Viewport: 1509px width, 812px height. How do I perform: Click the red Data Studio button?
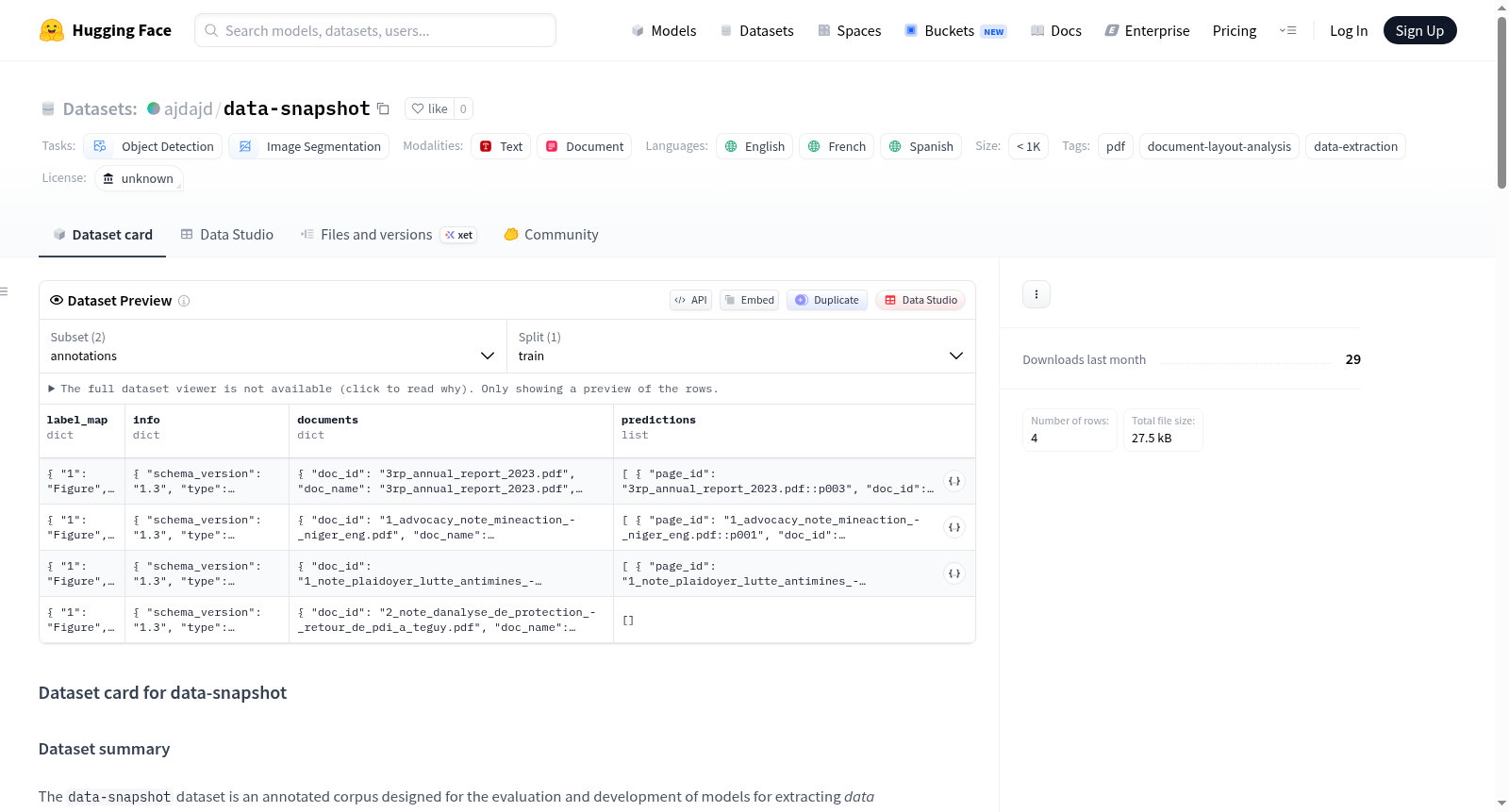(920, 300)
